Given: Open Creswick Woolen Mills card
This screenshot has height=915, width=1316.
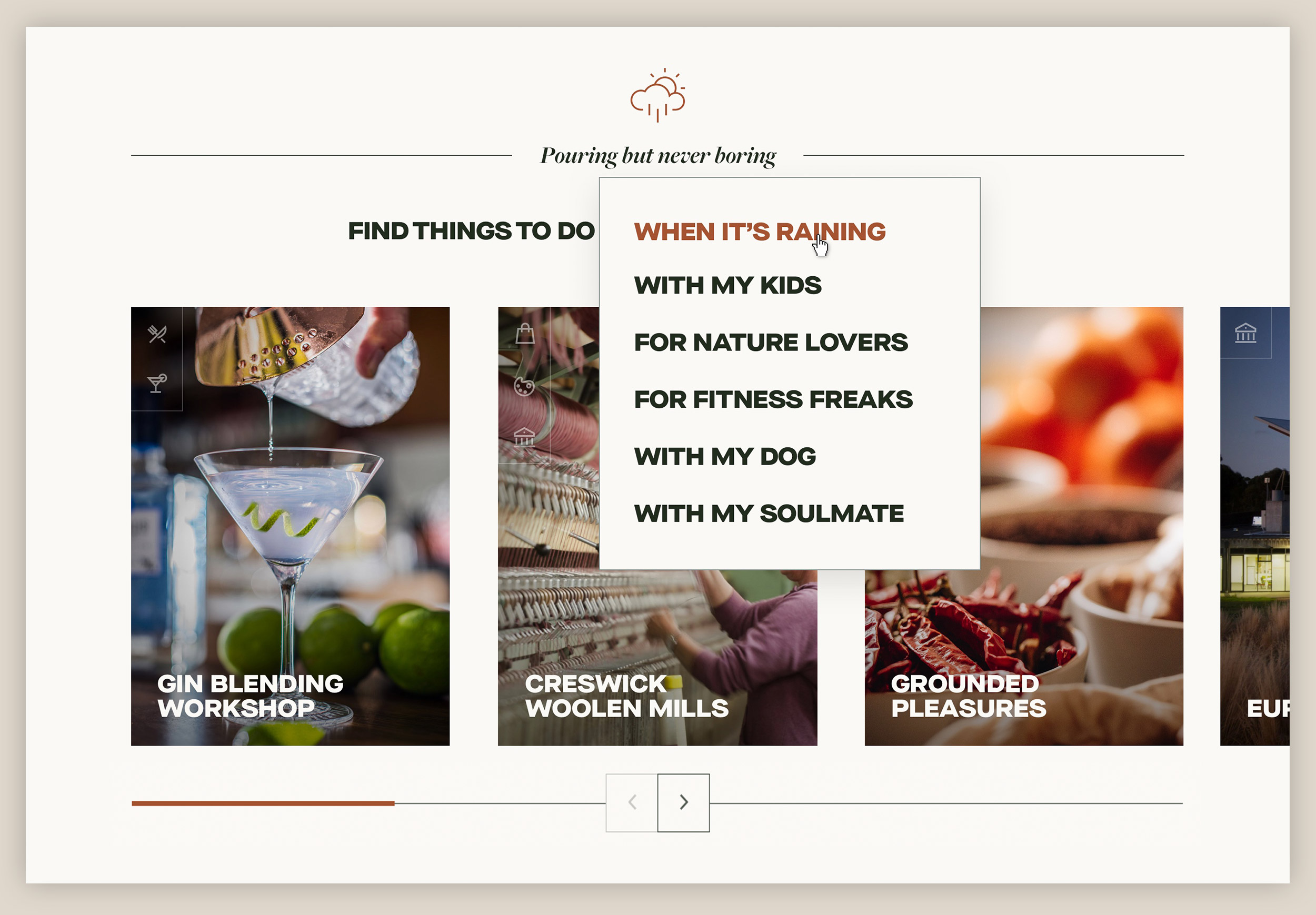Looking at the screenshot, I should [x=657, y=659].
